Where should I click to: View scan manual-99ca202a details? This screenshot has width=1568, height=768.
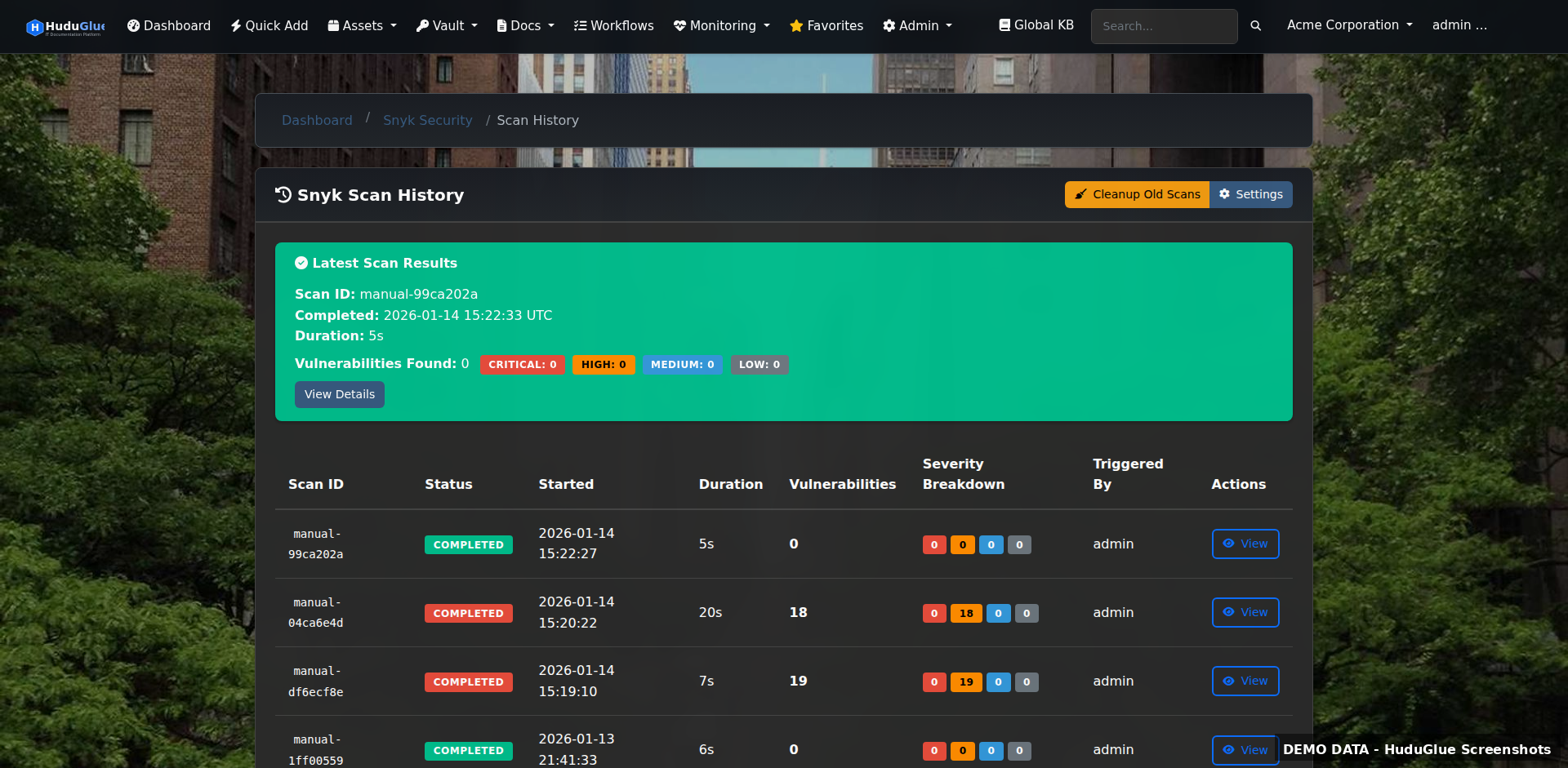click(x=1245, y=544)
